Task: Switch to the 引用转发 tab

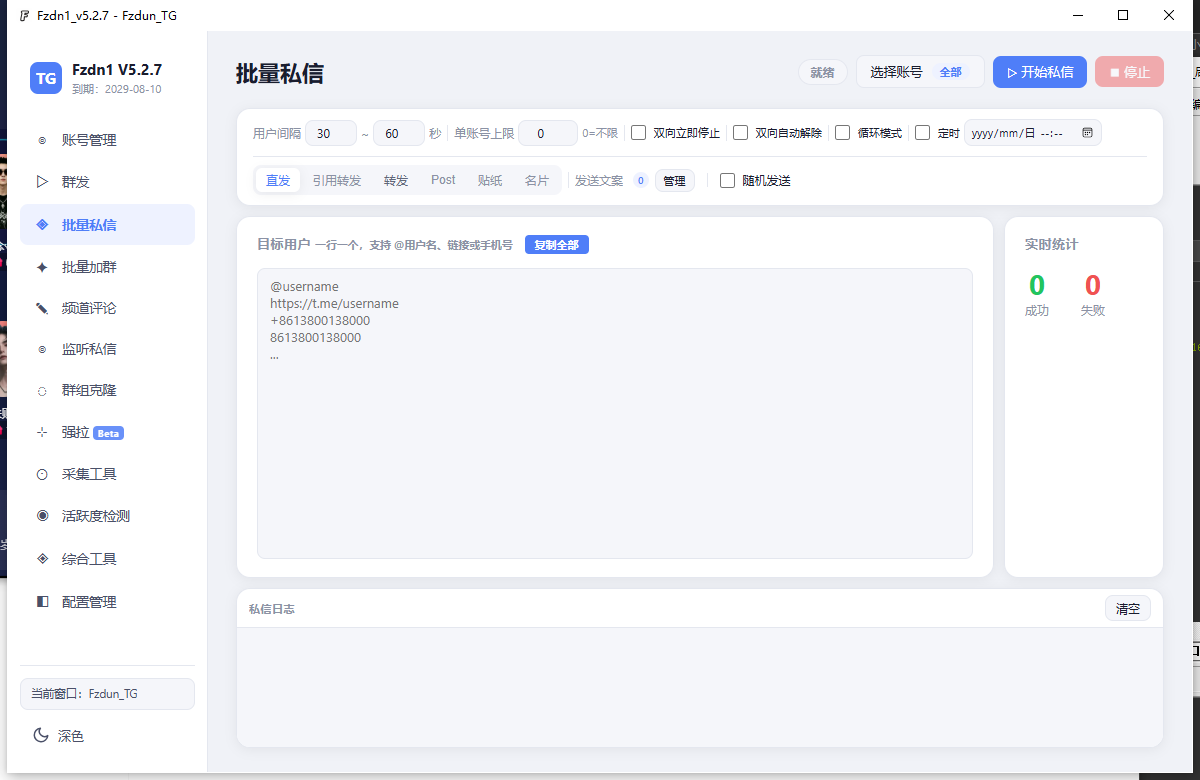Action: point(336,180)
